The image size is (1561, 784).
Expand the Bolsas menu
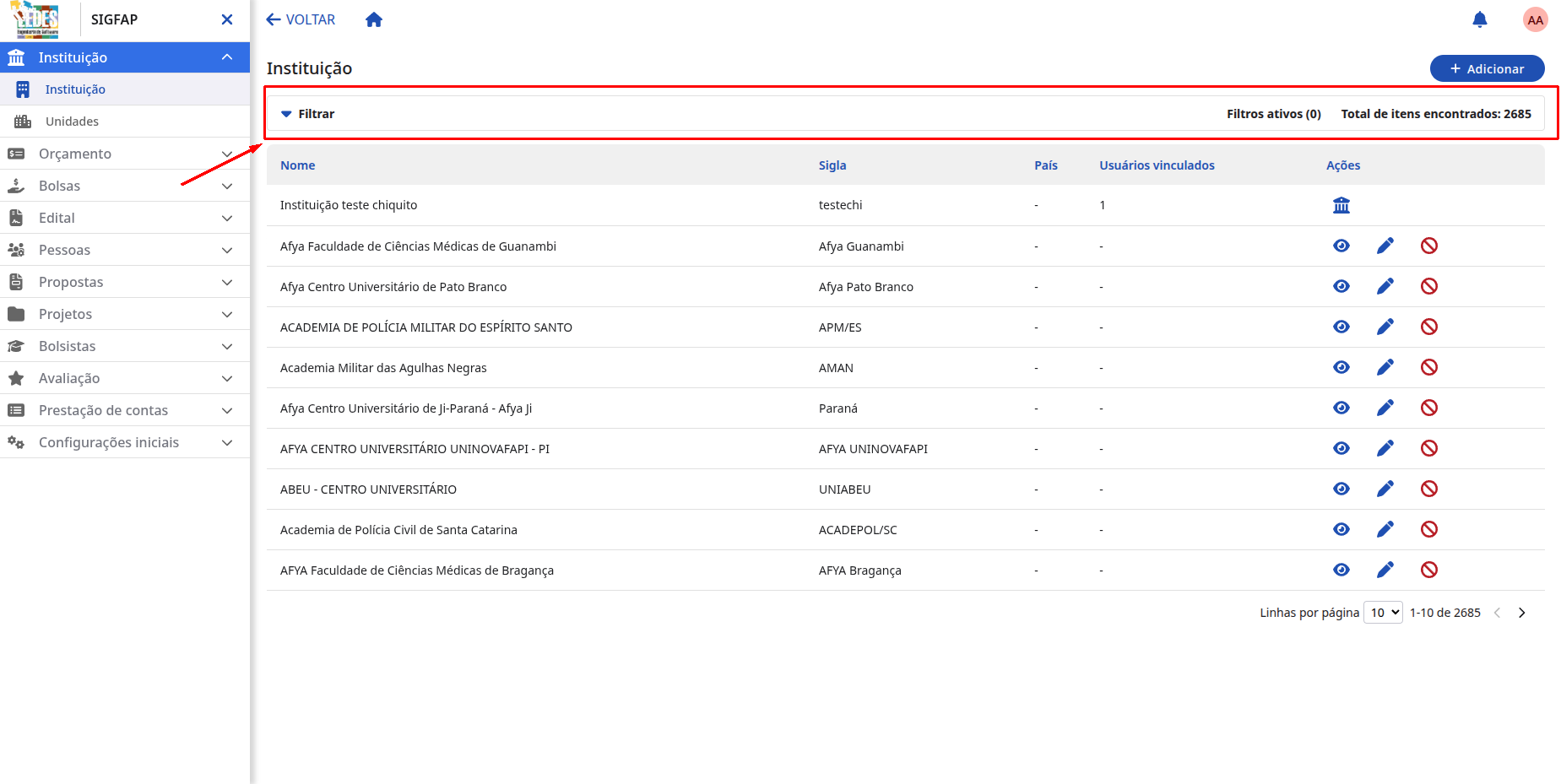[125, 186]
